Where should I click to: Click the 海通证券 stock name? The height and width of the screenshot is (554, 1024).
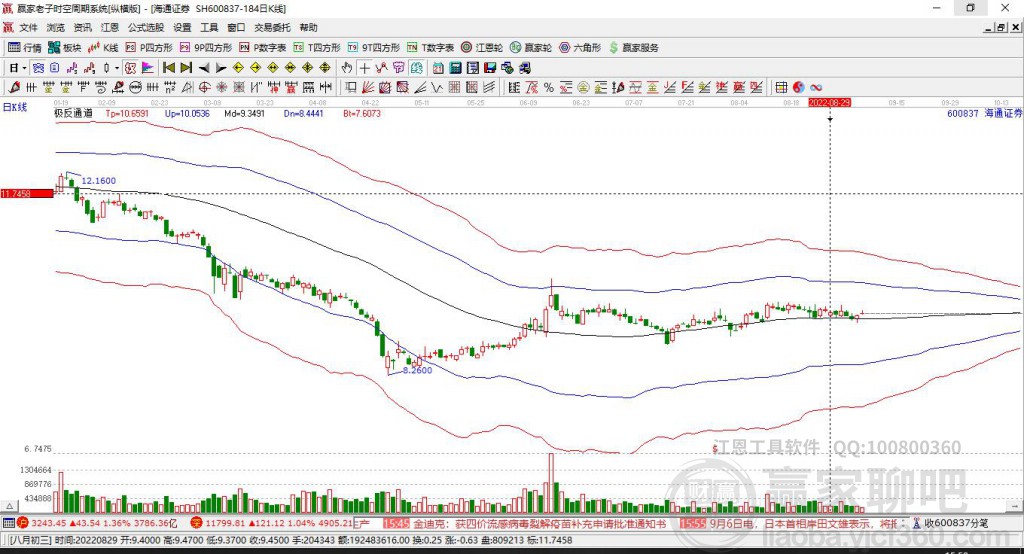(1003, 113)
